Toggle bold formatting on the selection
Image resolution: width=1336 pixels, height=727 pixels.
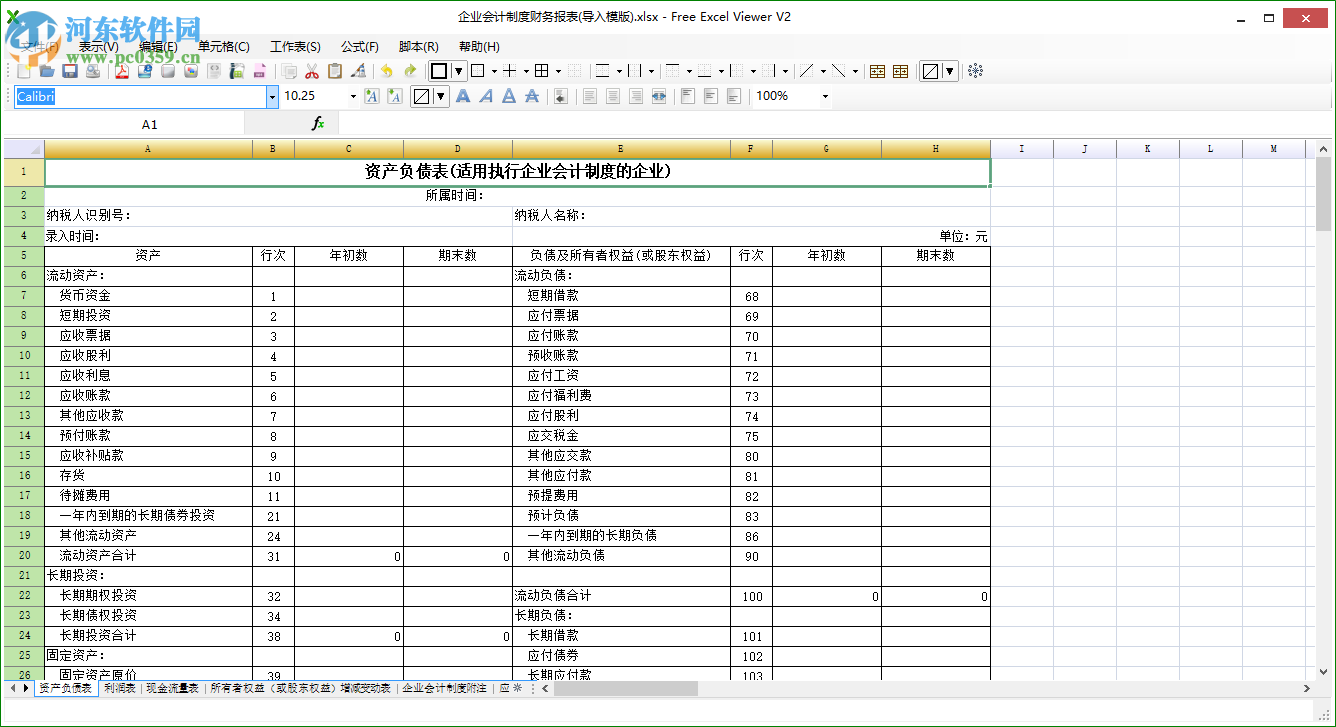(x=463, y=95)
